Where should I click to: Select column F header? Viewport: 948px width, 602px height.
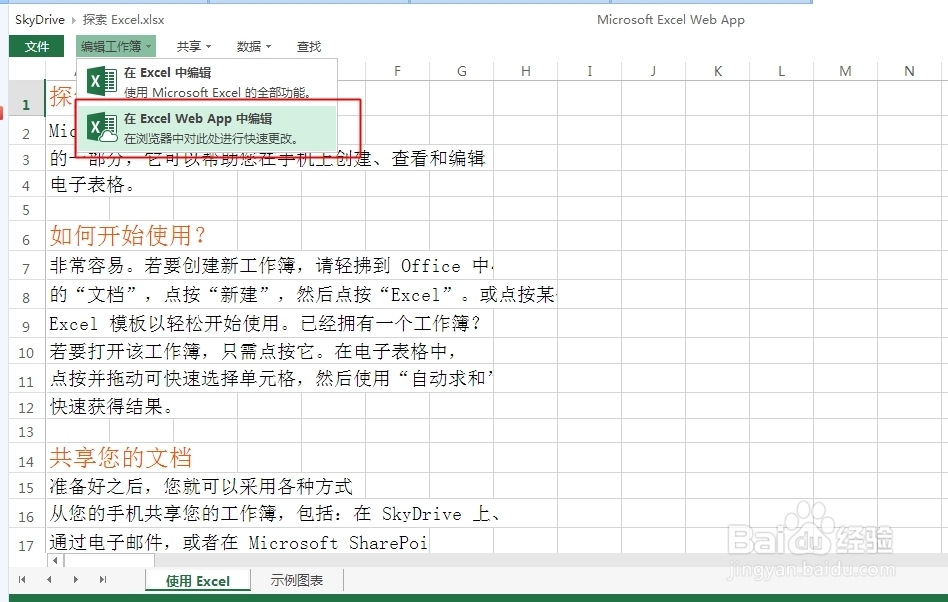[397, 71]
